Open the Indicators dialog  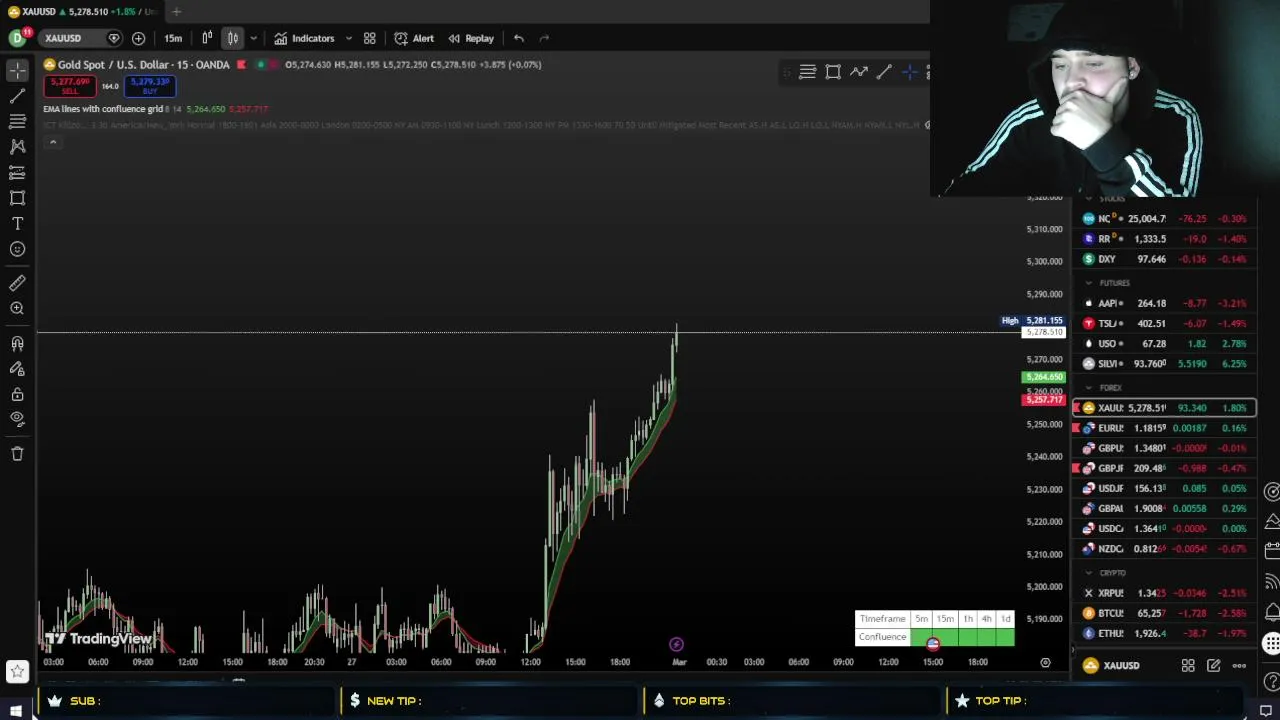(x=304, y=38)
